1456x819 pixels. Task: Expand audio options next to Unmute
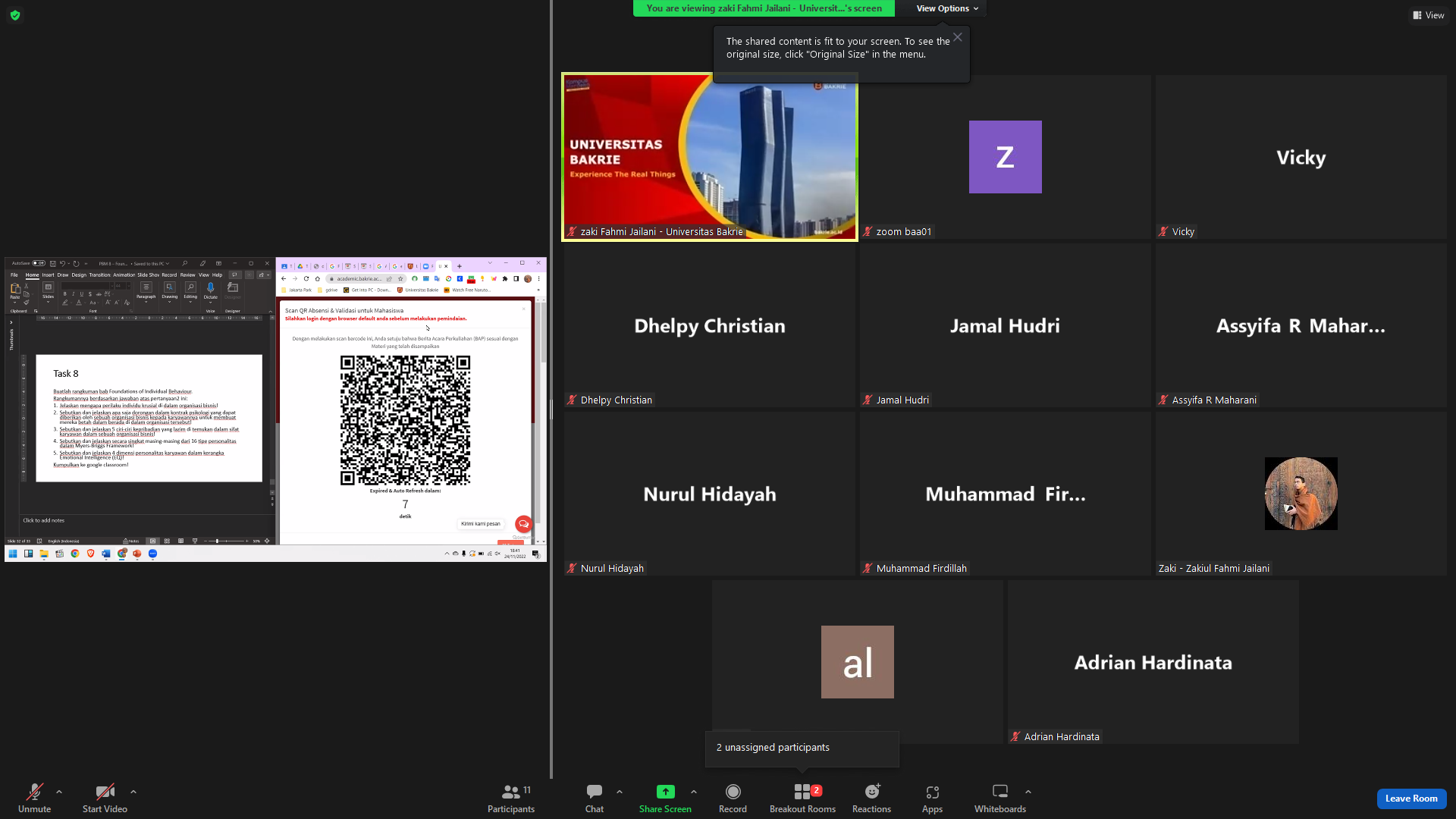59,792
